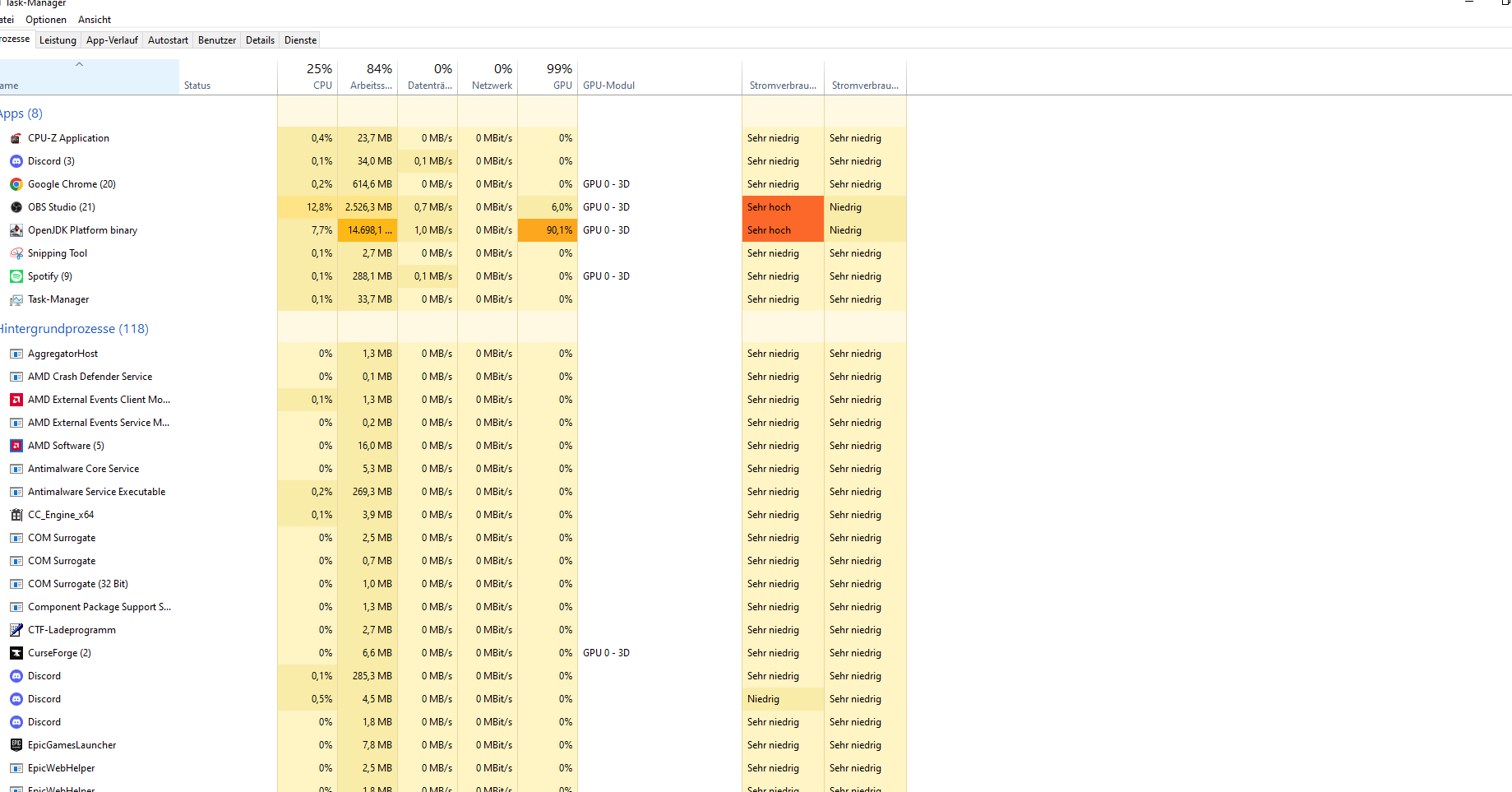Switch to the App-Verlauf tab

pos(112,40)
